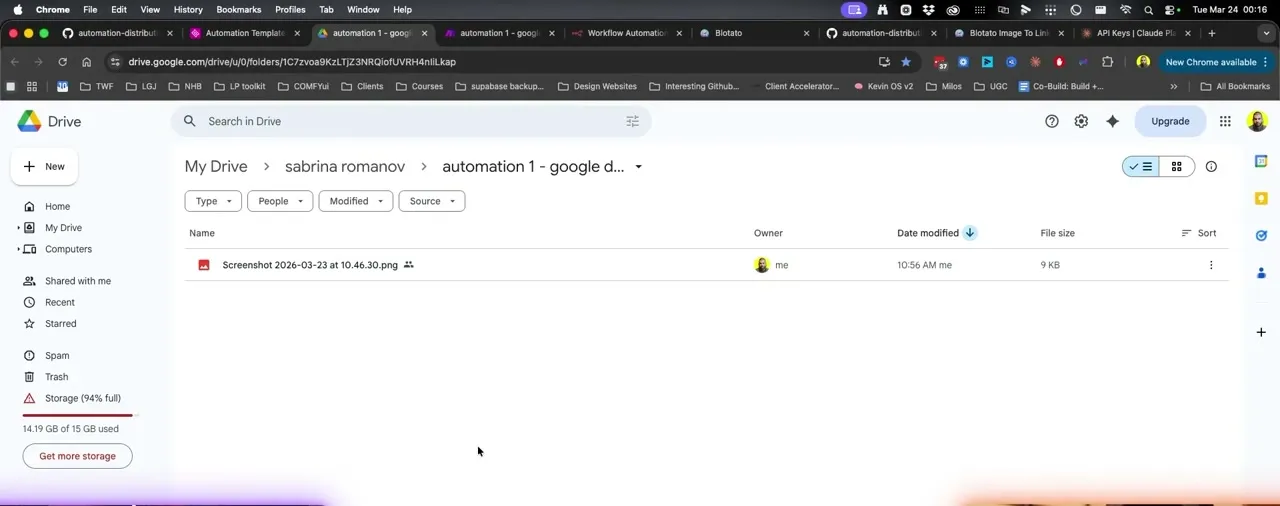
Task: Open the History menu in menu bar
Action: (188, 10)
